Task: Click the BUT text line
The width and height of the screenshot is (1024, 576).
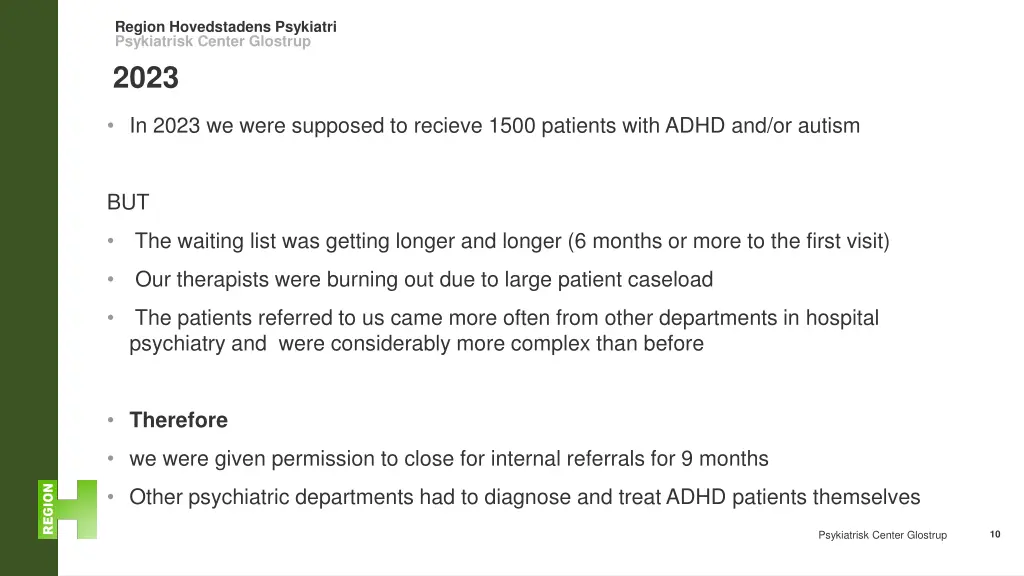Action: [x=128, y=202]
